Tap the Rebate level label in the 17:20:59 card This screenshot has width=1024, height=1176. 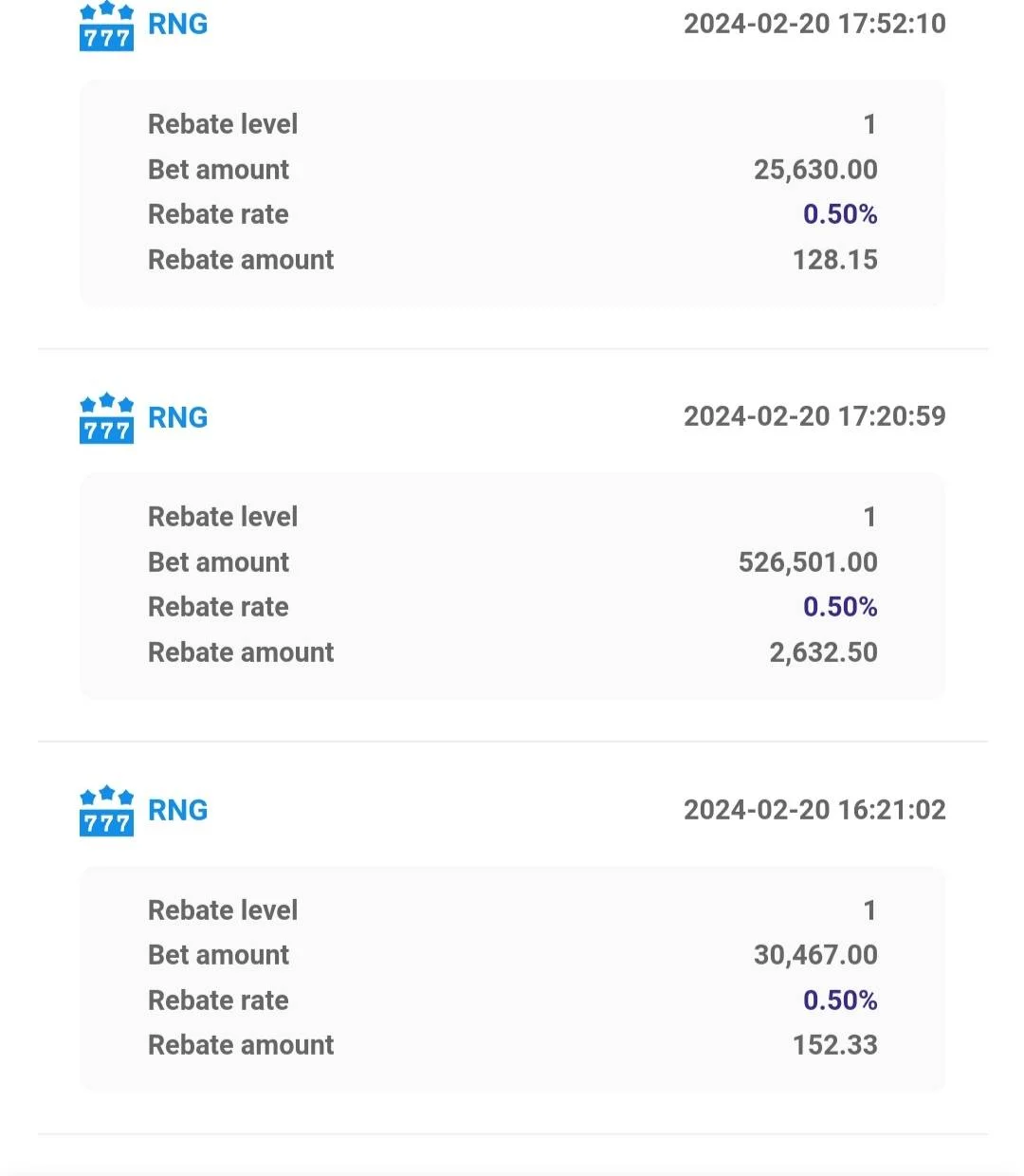click(x=223, y=517)
